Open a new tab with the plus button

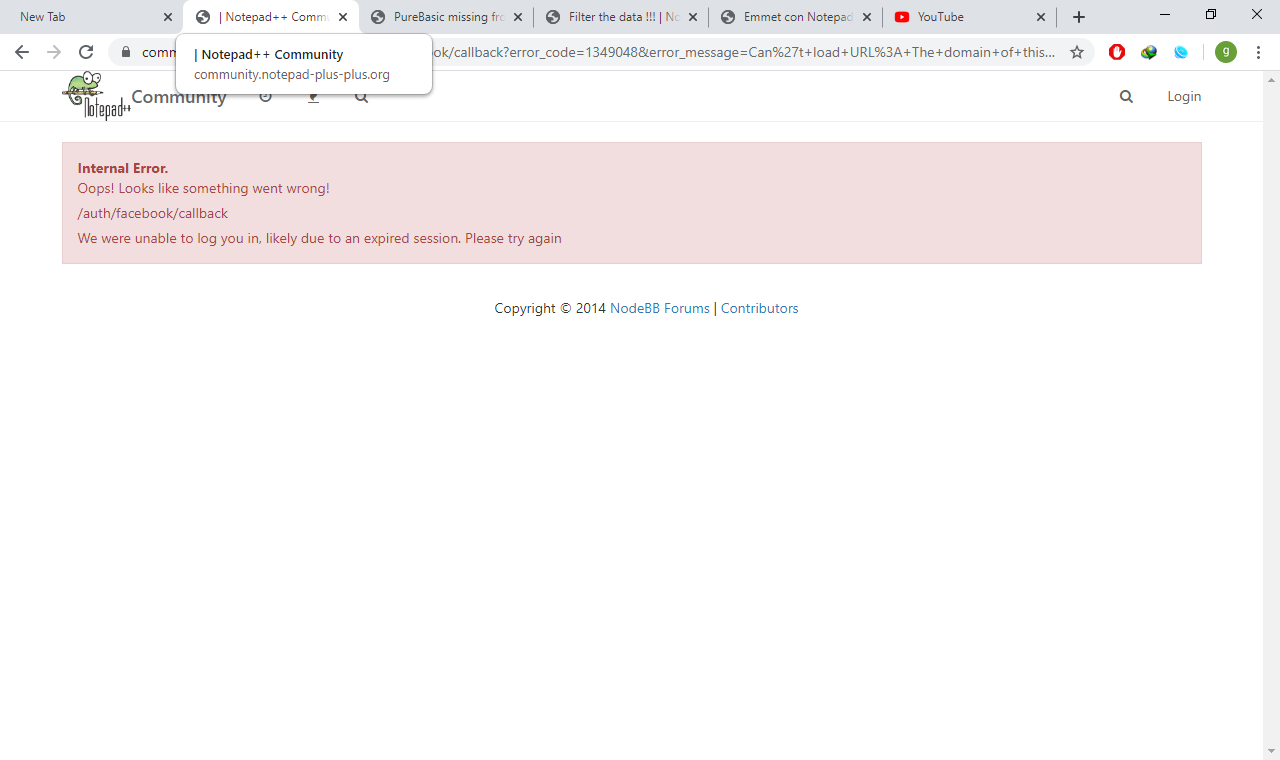(x=1079, y=17)
